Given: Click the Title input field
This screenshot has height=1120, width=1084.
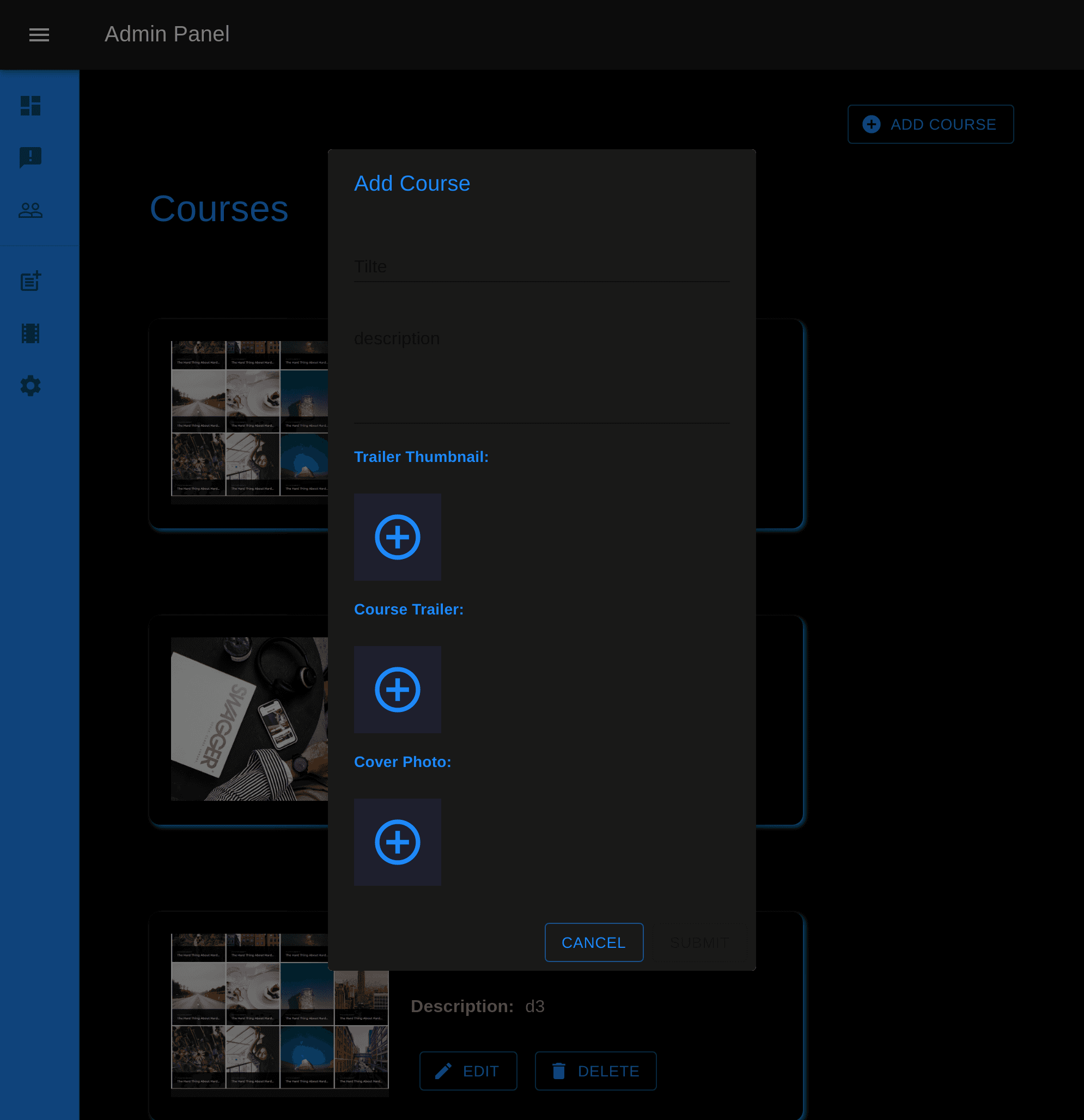Looking at the screenshot, I should tap(541, 266).
